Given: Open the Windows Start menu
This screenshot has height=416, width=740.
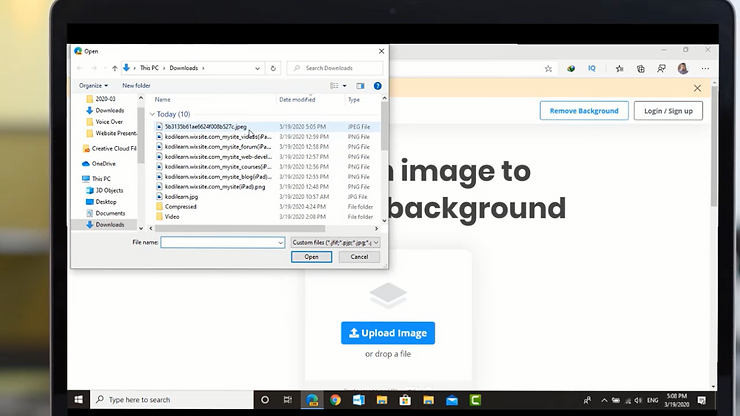Looking at the screenshot, I should pos(79,400).
